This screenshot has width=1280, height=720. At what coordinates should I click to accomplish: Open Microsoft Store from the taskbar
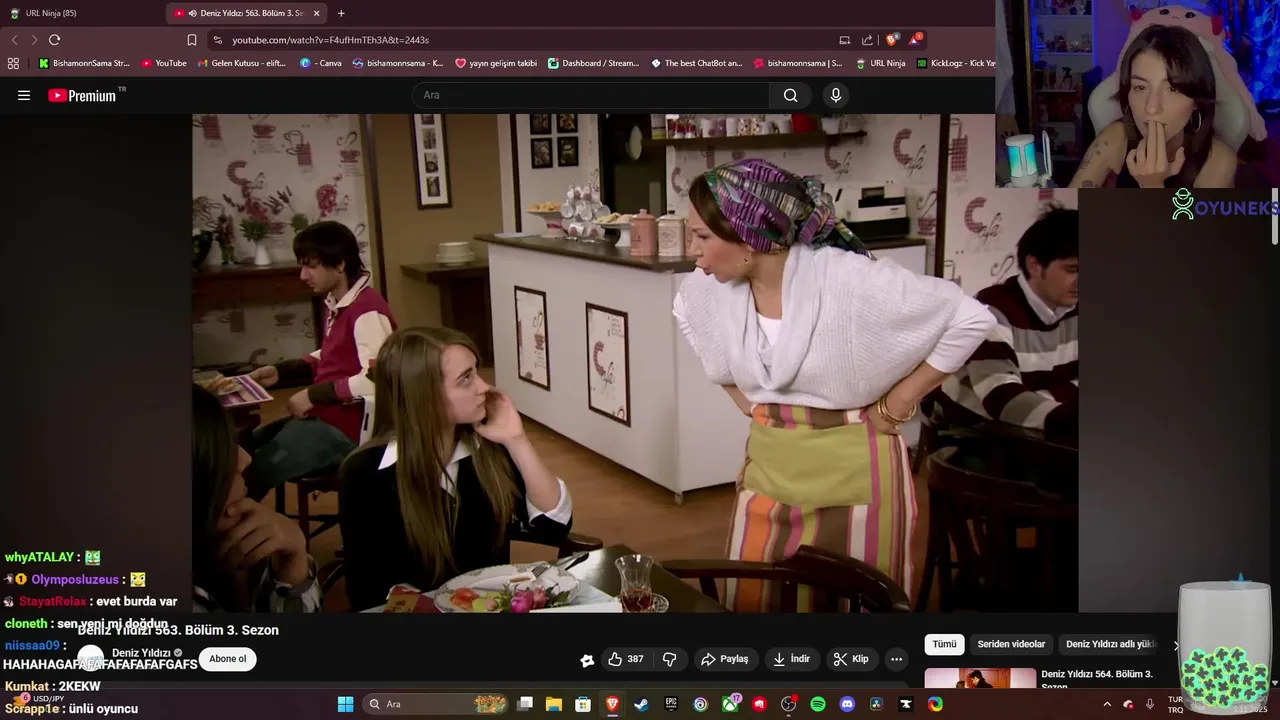583,704
